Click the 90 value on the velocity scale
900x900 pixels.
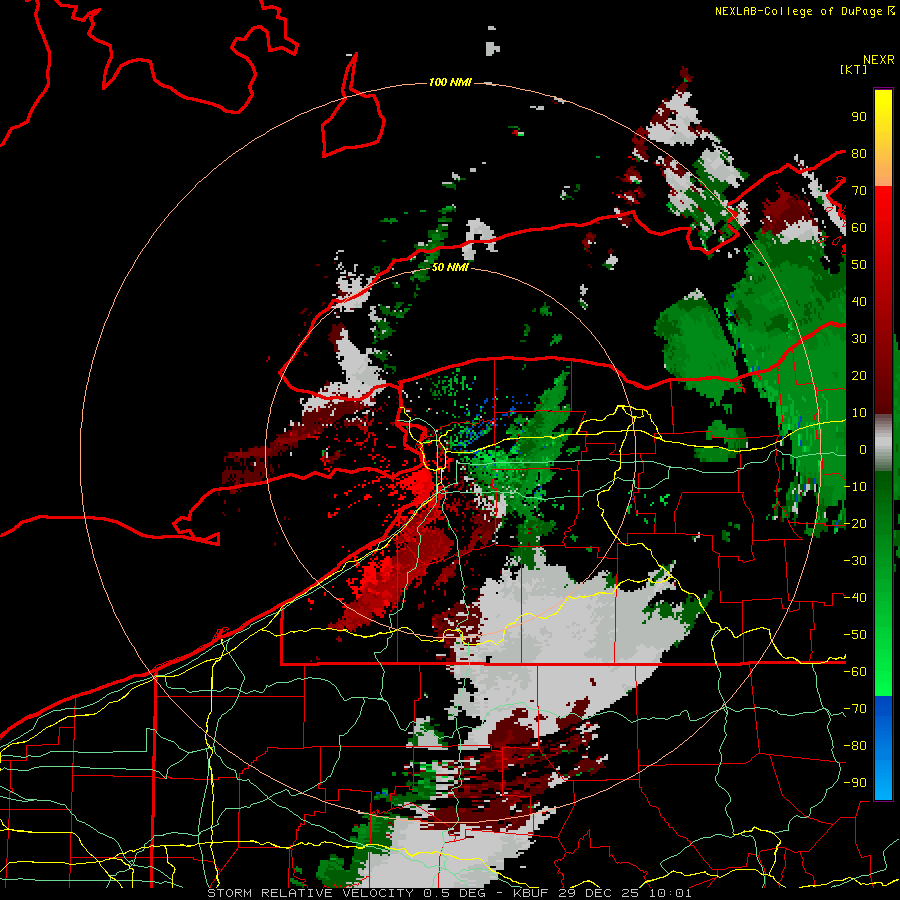point(859,117)
